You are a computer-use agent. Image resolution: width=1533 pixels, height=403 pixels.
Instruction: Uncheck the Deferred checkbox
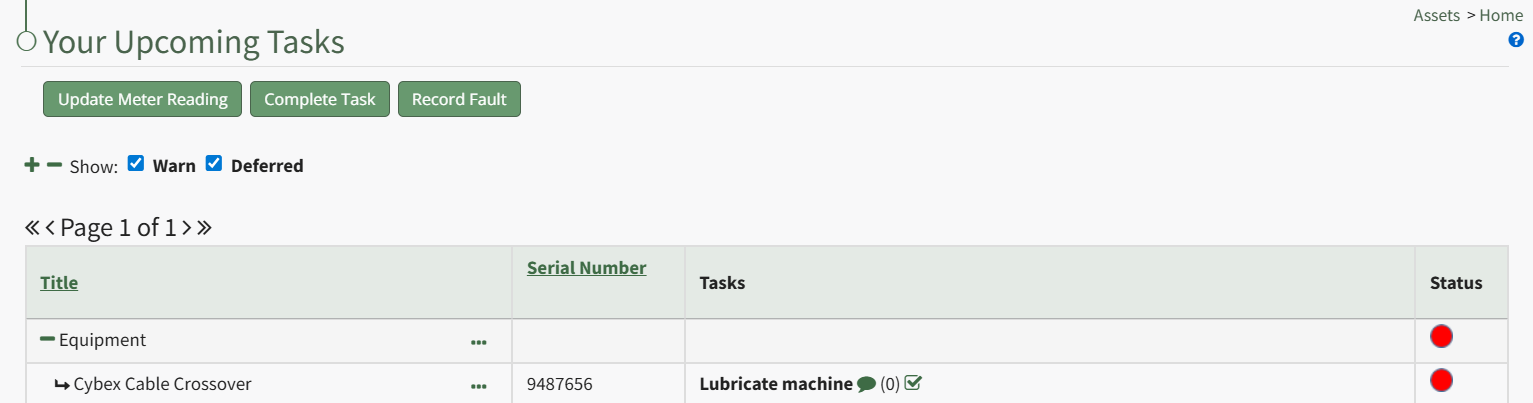tap(214, 164)
